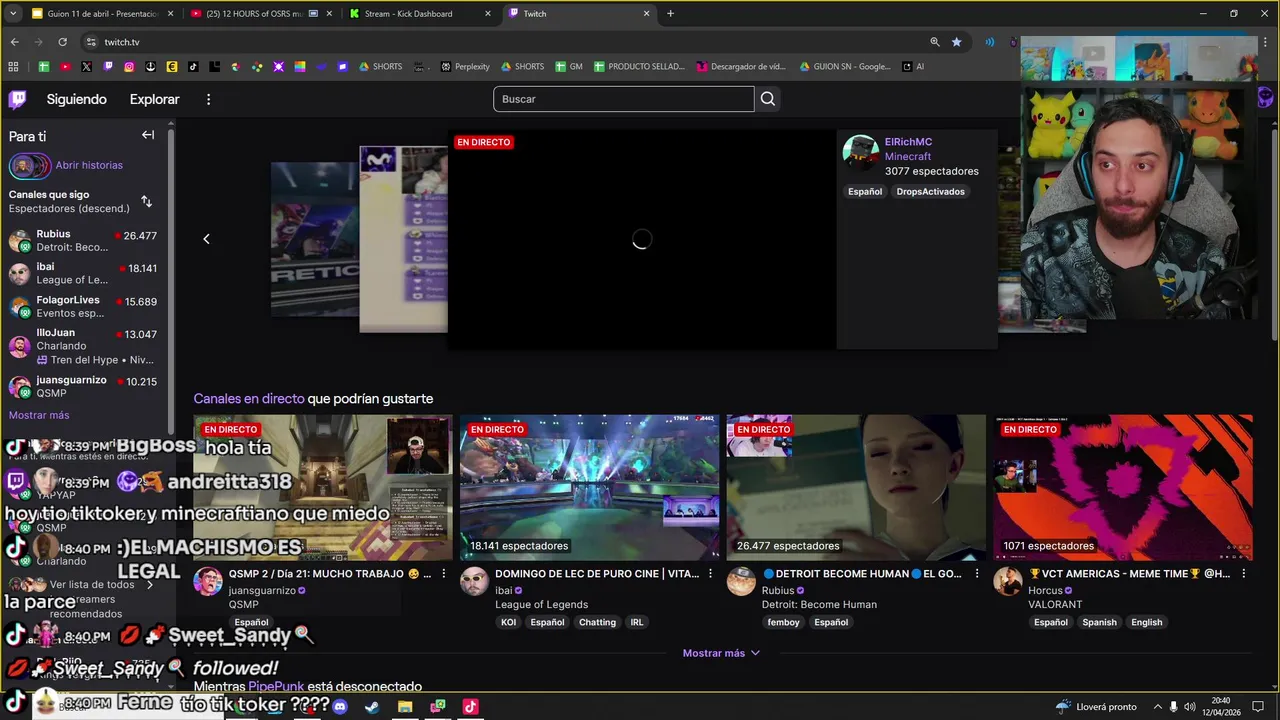Screen dimensions: 1280x720
Task: Select the IRL tag
Action: pyautogui.click(x=636, y=622)
